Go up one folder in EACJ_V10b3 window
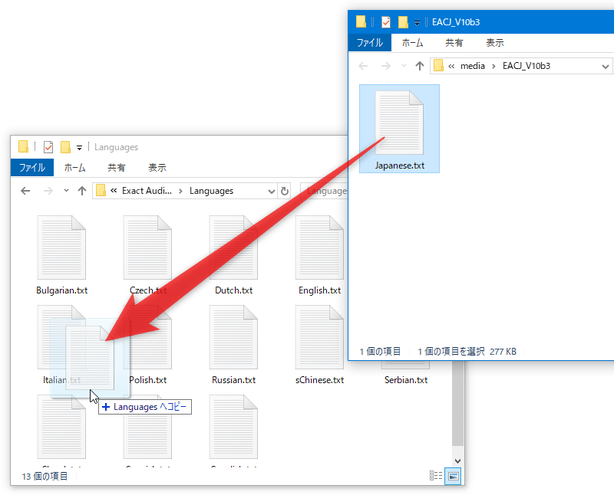 point(420,66)
